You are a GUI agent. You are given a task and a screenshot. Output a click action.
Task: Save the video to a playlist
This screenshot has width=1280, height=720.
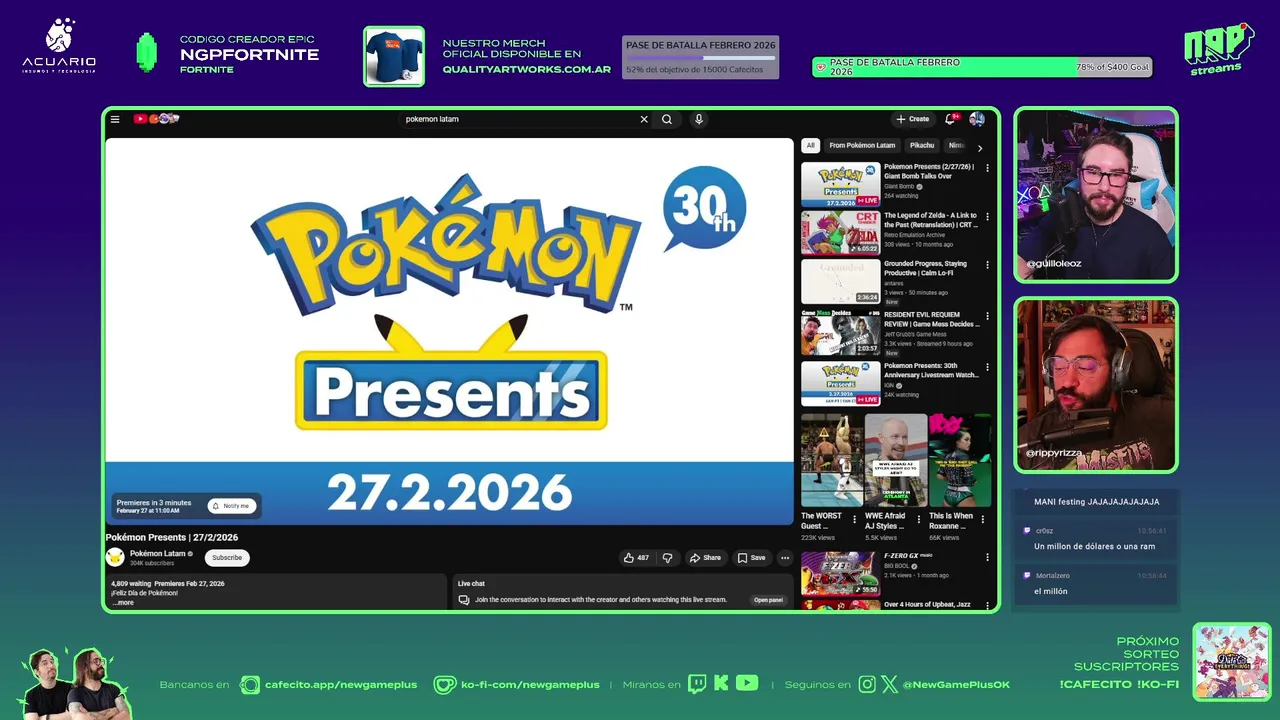tap(751, 558)
